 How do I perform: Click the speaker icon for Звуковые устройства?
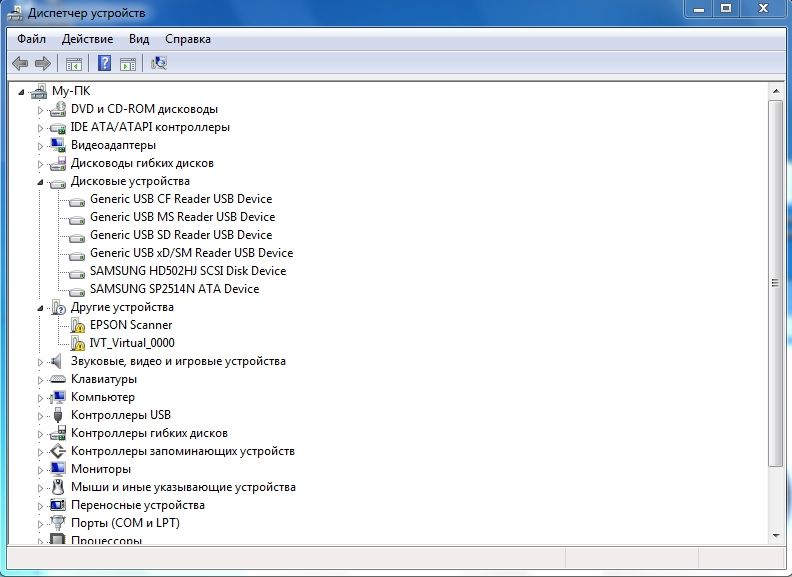pos(57,361)
